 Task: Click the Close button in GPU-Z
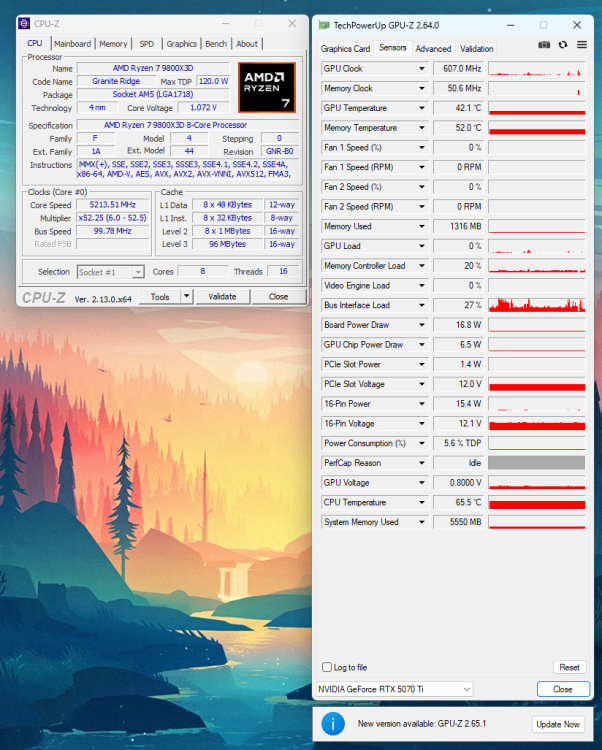click(563, 689)
